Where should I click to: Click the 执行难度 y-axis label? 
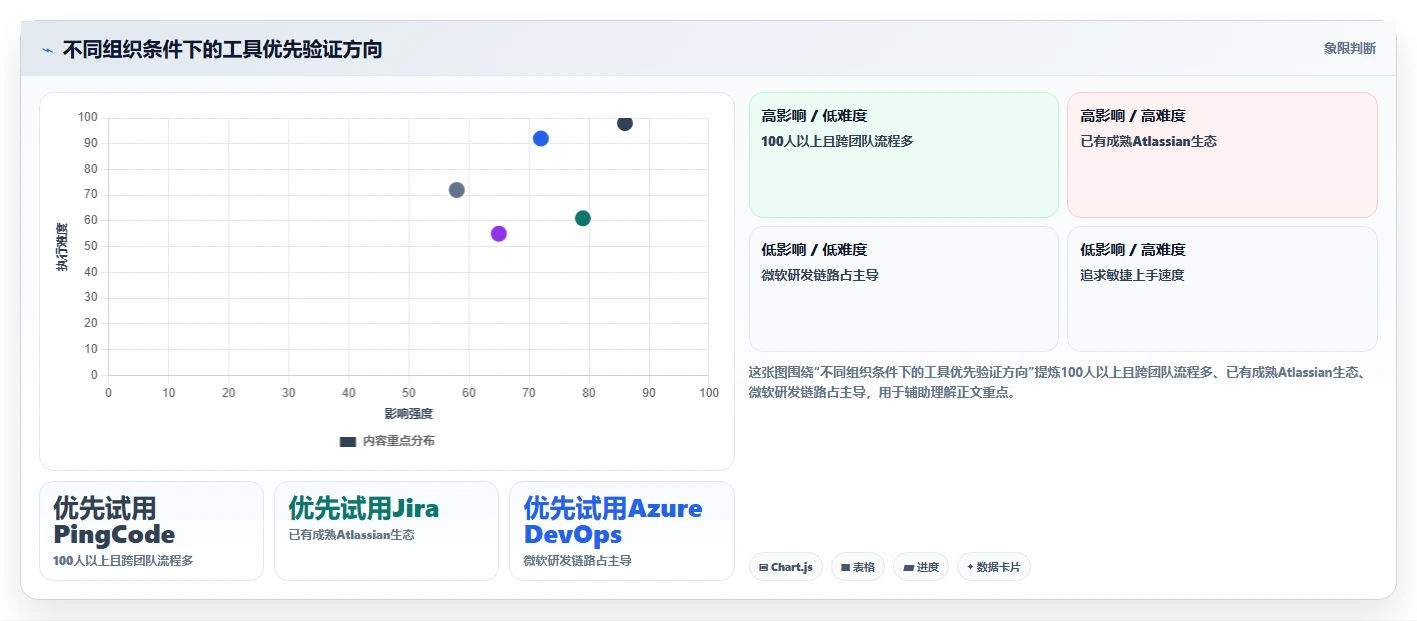pyautogui.click(x=62, y=247)
